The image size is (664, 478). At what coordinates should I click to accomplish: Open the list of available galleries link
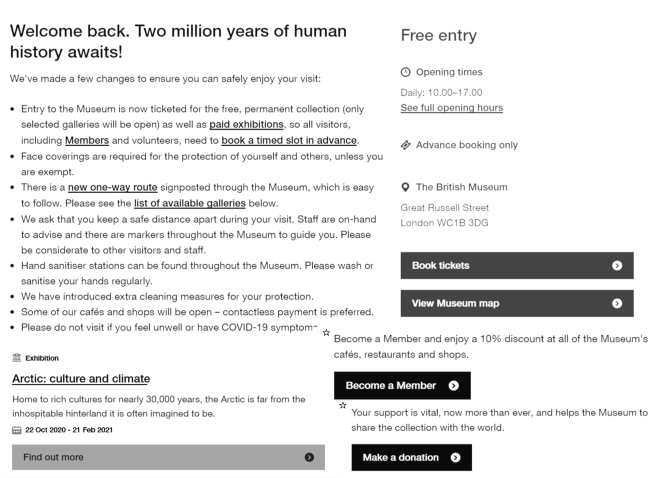tap(190, 203)
